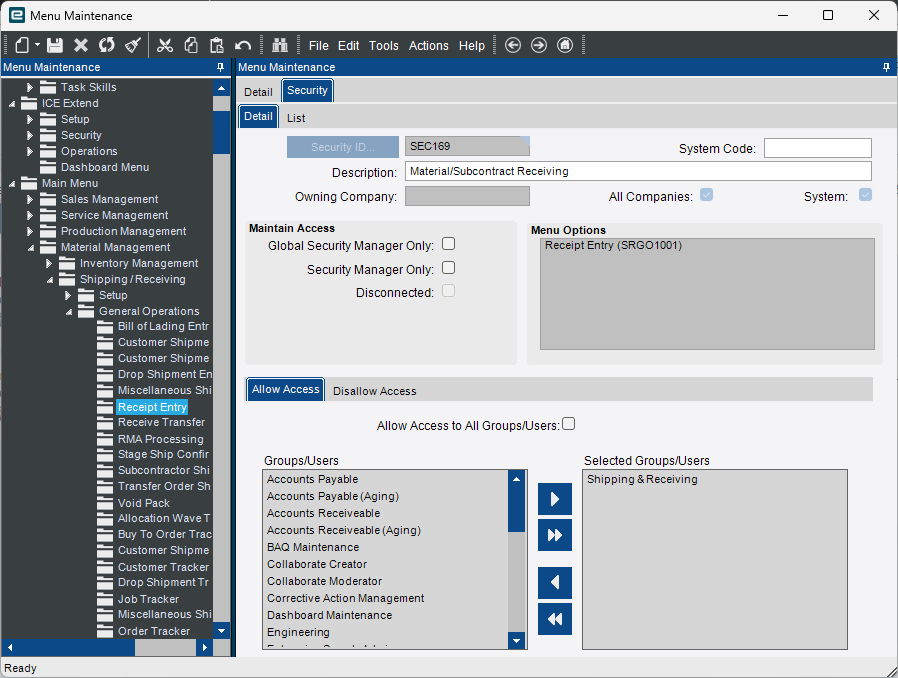Click the app logo icon in title bar
898x678 pixels.
17,15
